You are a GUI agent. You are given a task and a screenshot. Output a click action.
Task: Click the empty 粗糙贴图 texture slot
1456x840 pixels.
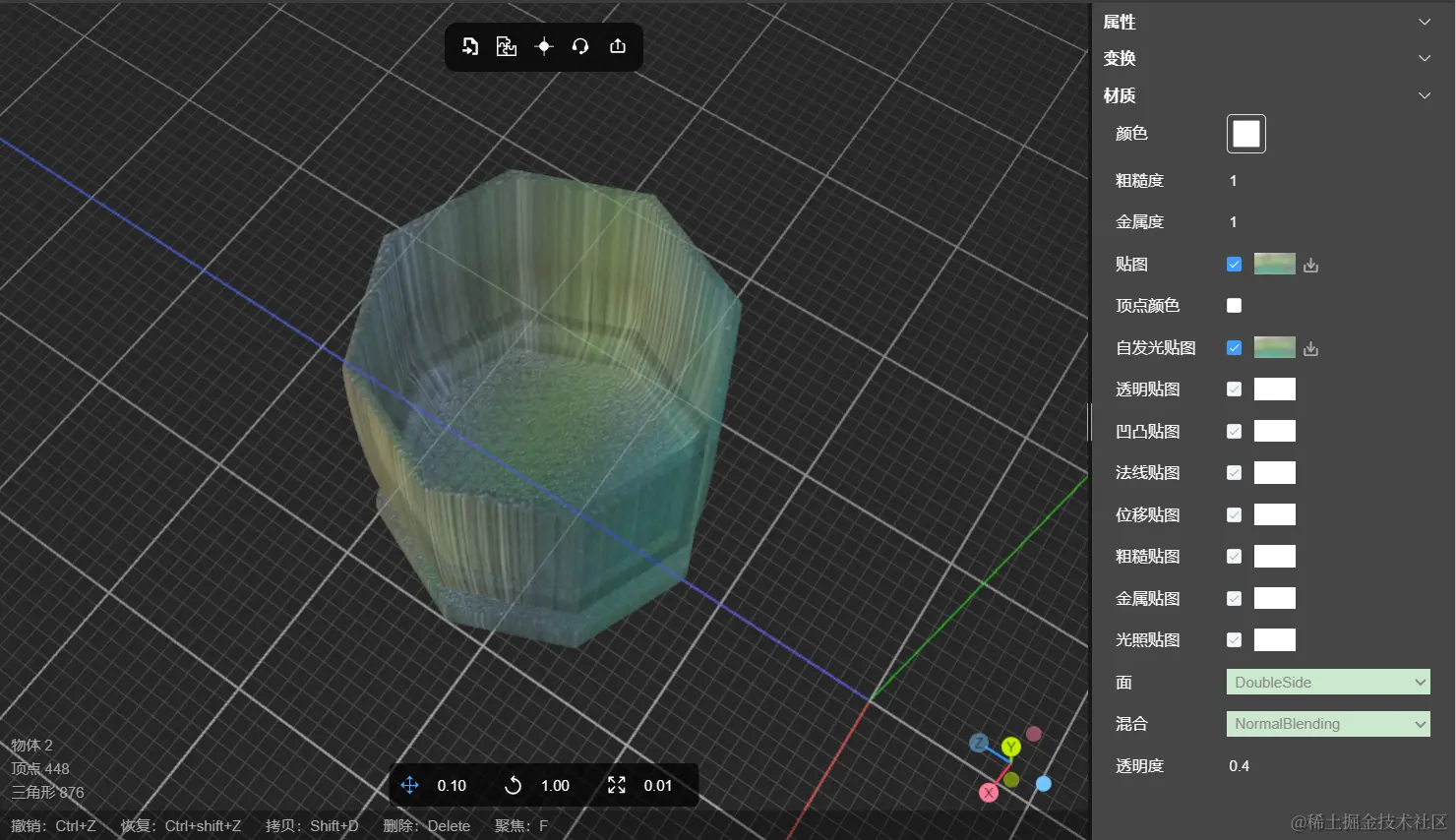(x=1275, y=557)
